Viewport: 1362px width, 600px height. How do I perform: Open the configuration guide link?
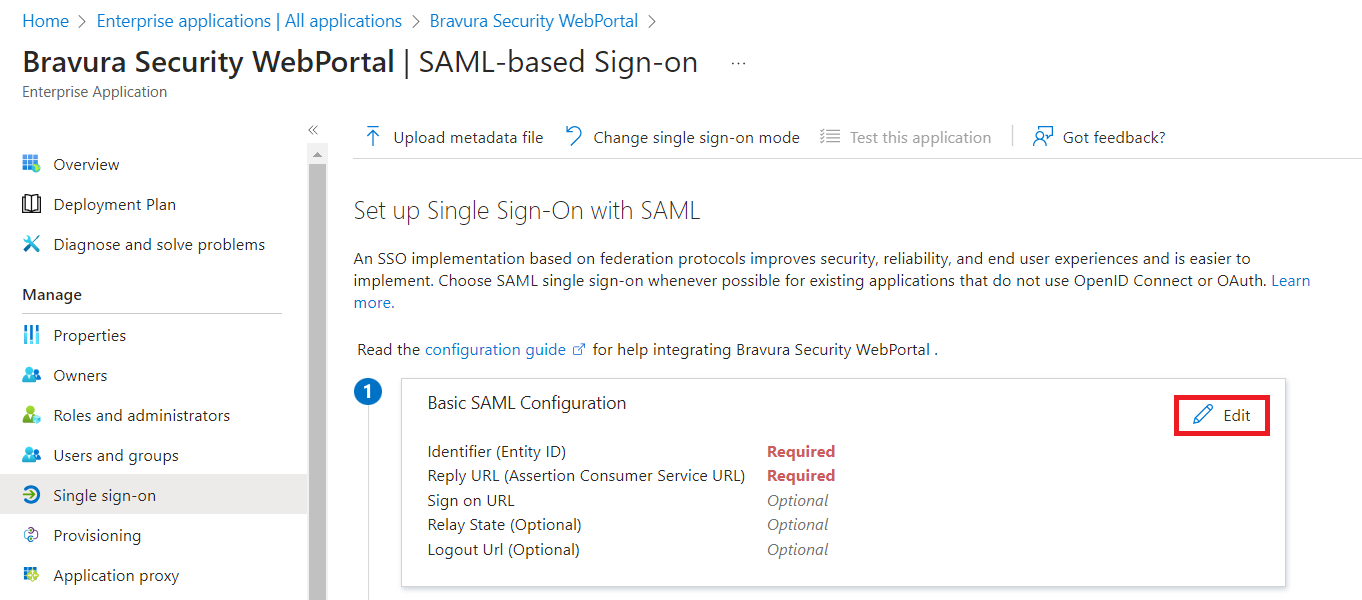pyautogui.click(x=497, y=349)
